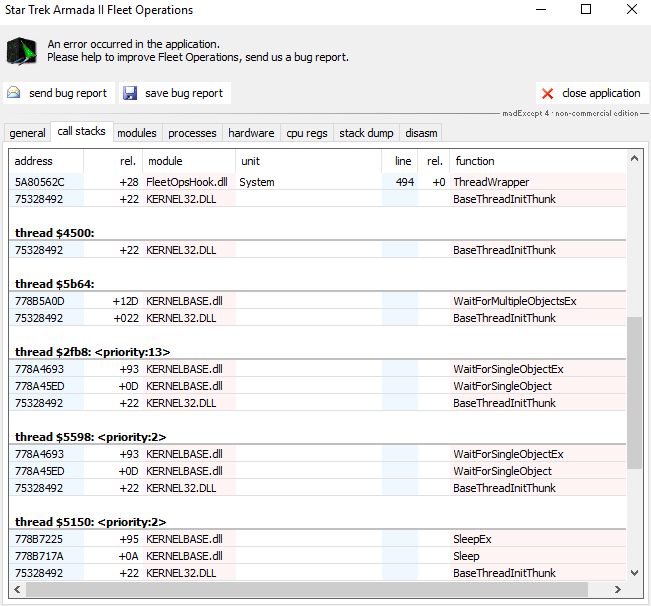Open the stack dump tab

pos(366,133)
